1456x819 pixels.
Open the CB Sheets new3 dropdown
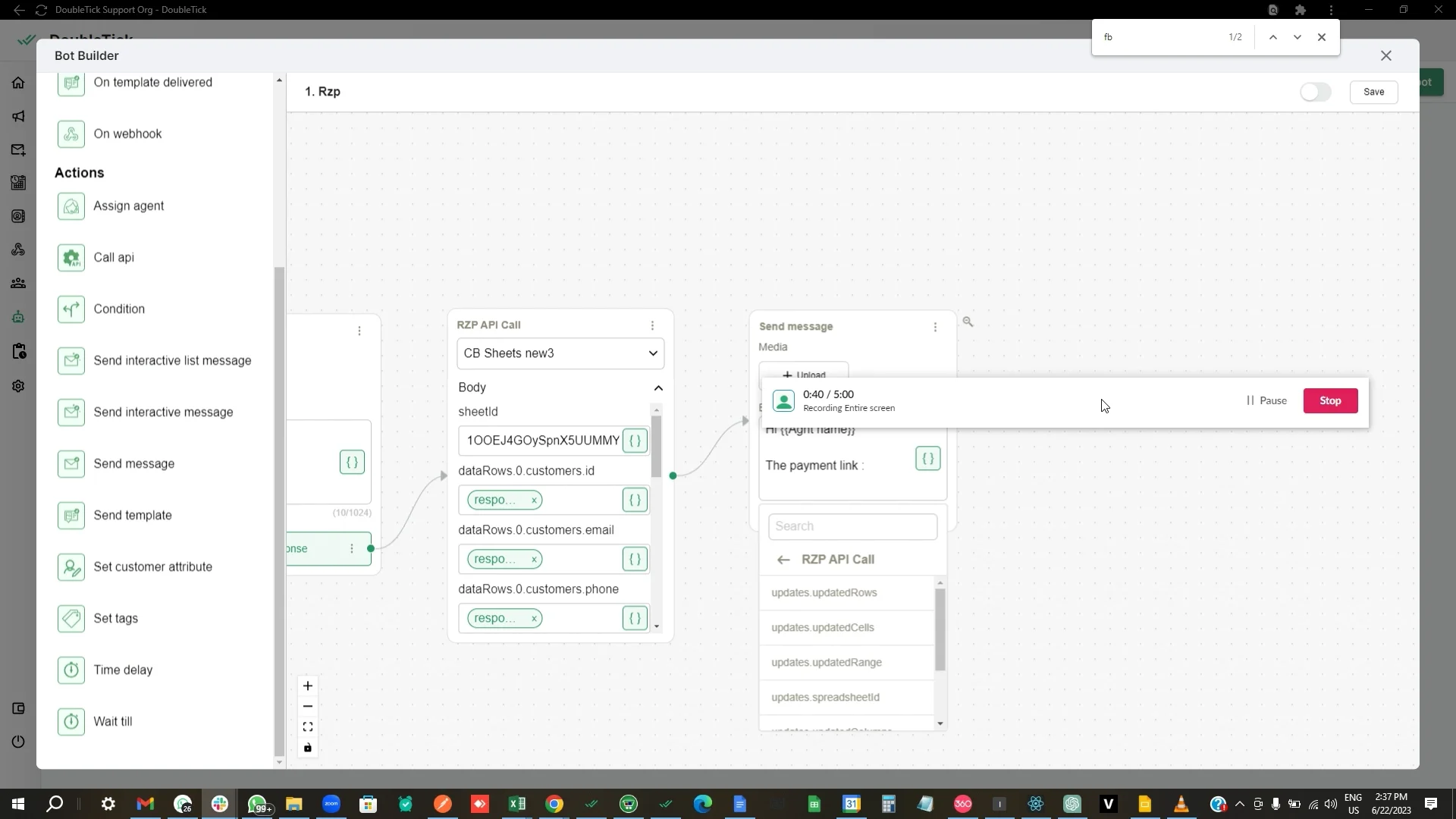(560, 353)
